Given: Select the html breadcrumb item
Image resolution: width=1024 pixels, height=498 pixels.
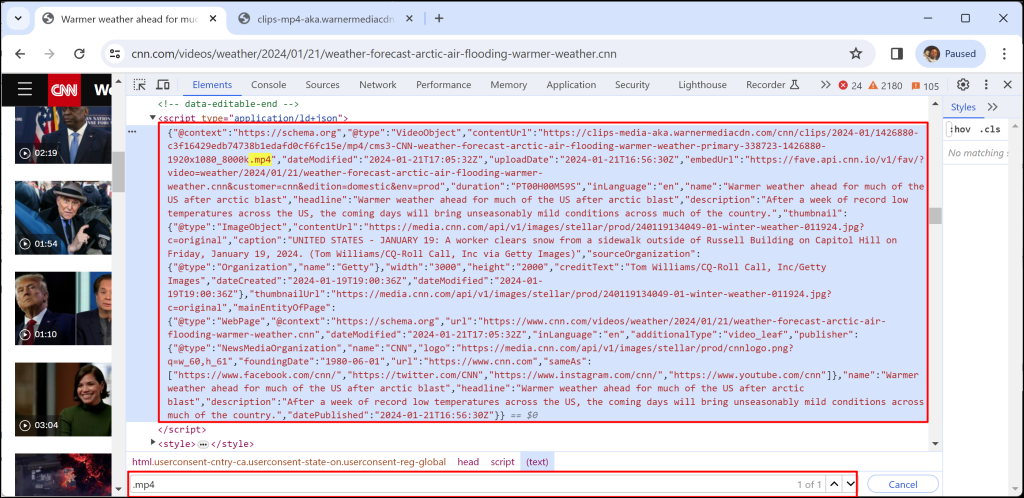Looking at the screenshot, I should pos(289,461).
